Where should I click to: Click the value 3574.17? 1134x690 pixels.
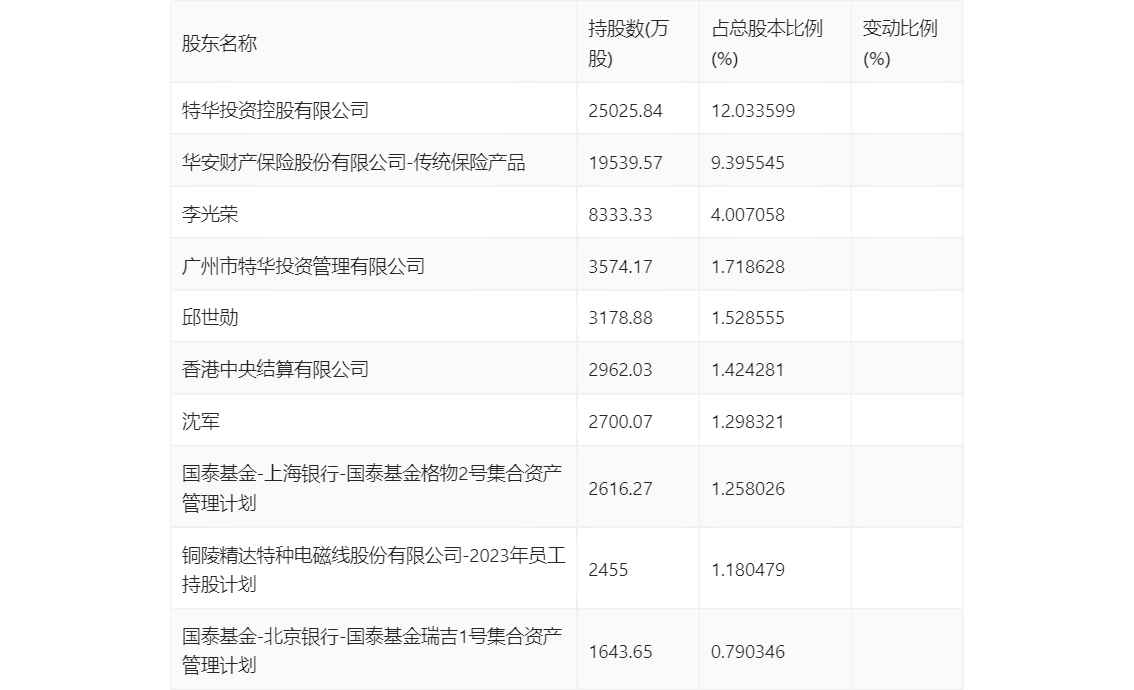click(x=621, y=267)
